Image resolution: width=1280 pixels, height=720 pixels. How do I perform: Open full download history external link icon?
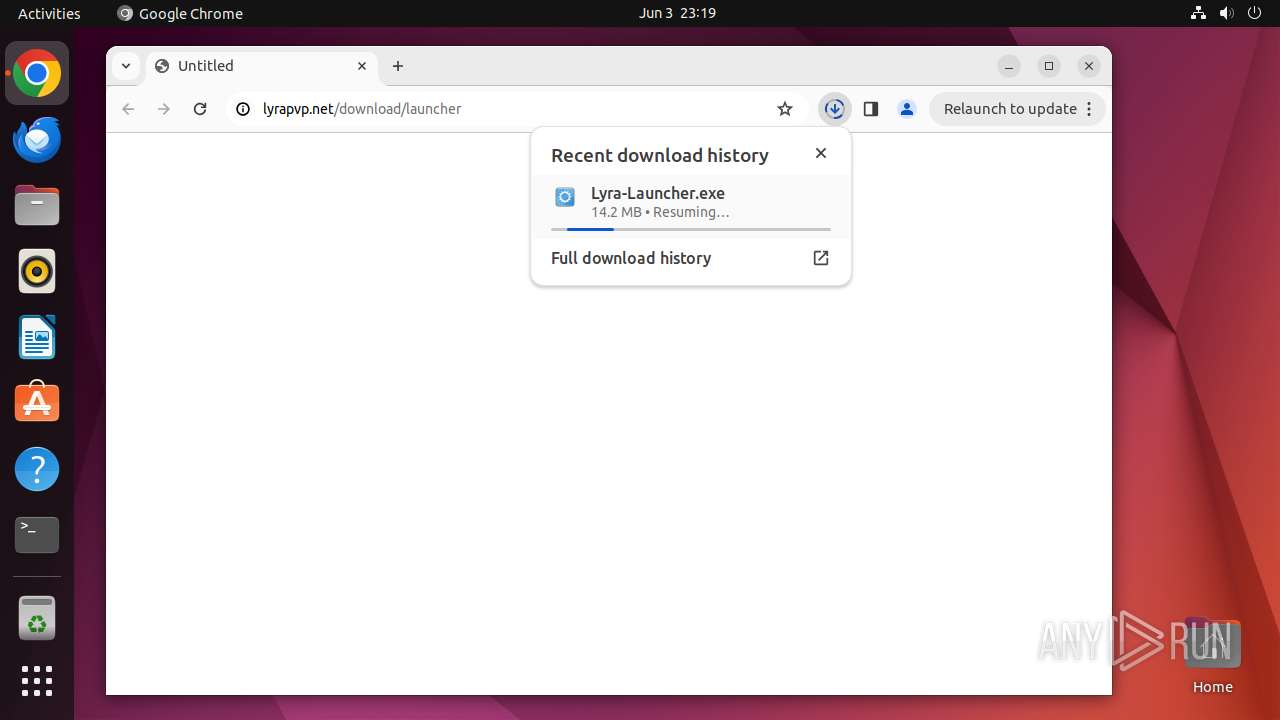tap(821, 258)
